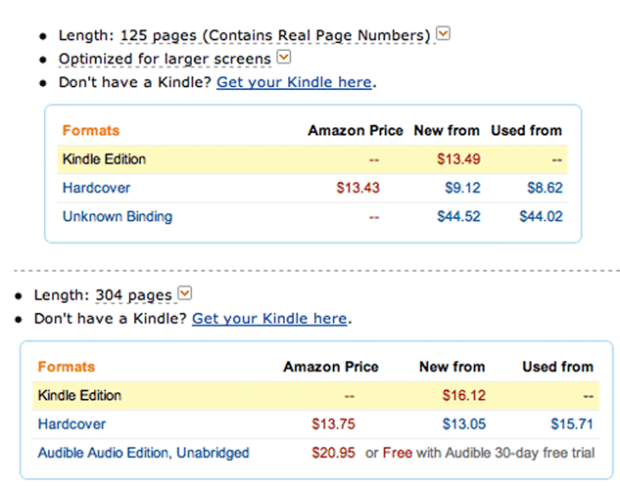Viewport: 620px width, 486px height.
Task: Click Unknown Binding used price $44.02
Action: (540, 216)
